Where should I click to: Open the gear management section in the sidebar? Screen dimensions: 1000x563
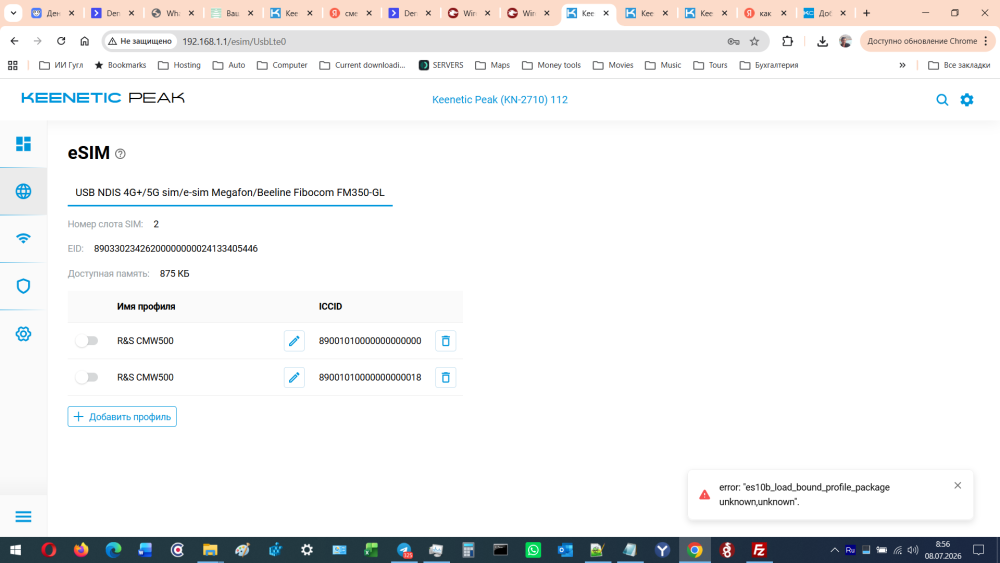(23, 333)
